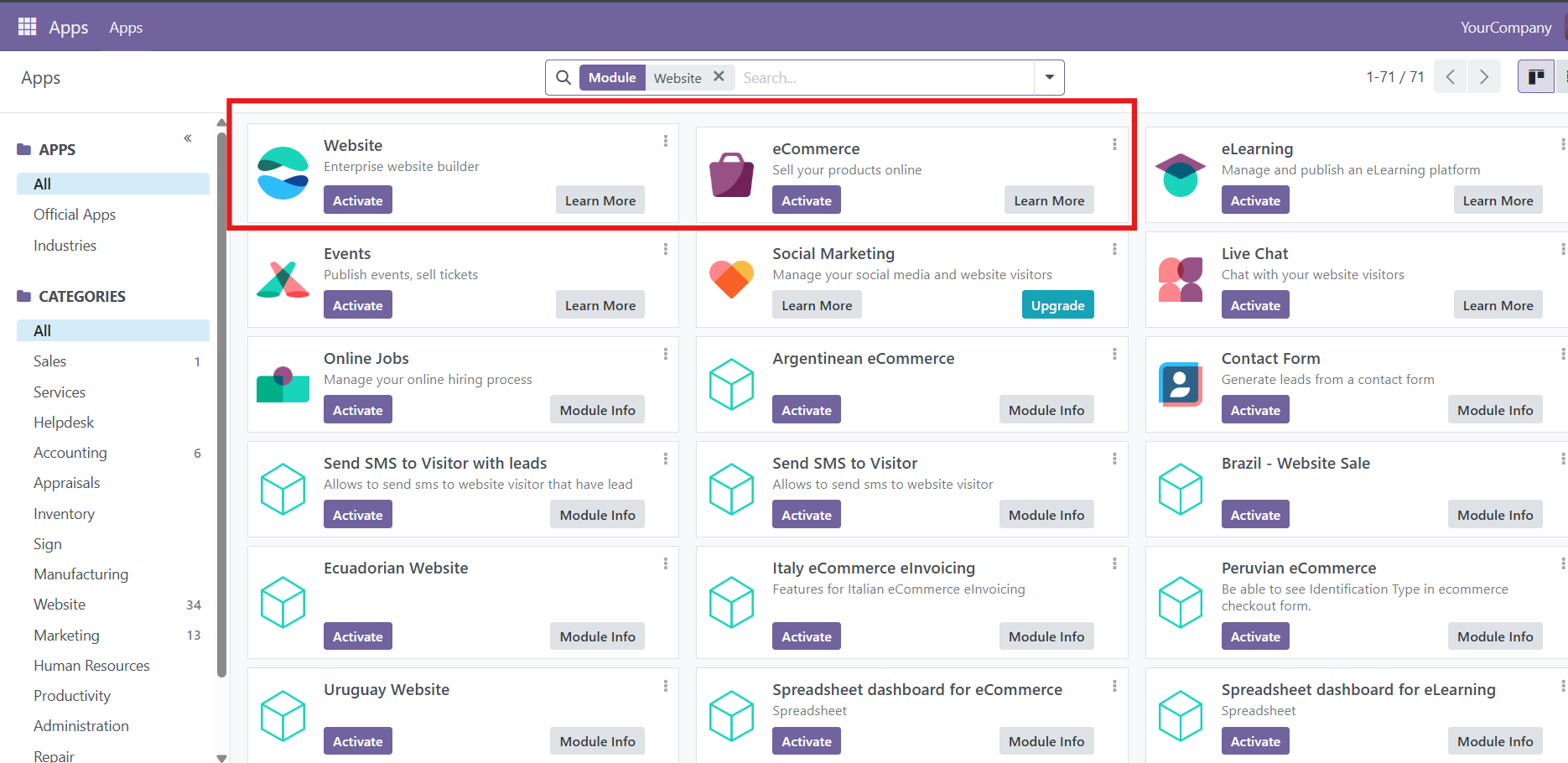The width and height of the screenshot is (1568, 763).
Task: Click the eLearning graduation cap icon
Action: pyautogui.click(x=1181, y=174)
